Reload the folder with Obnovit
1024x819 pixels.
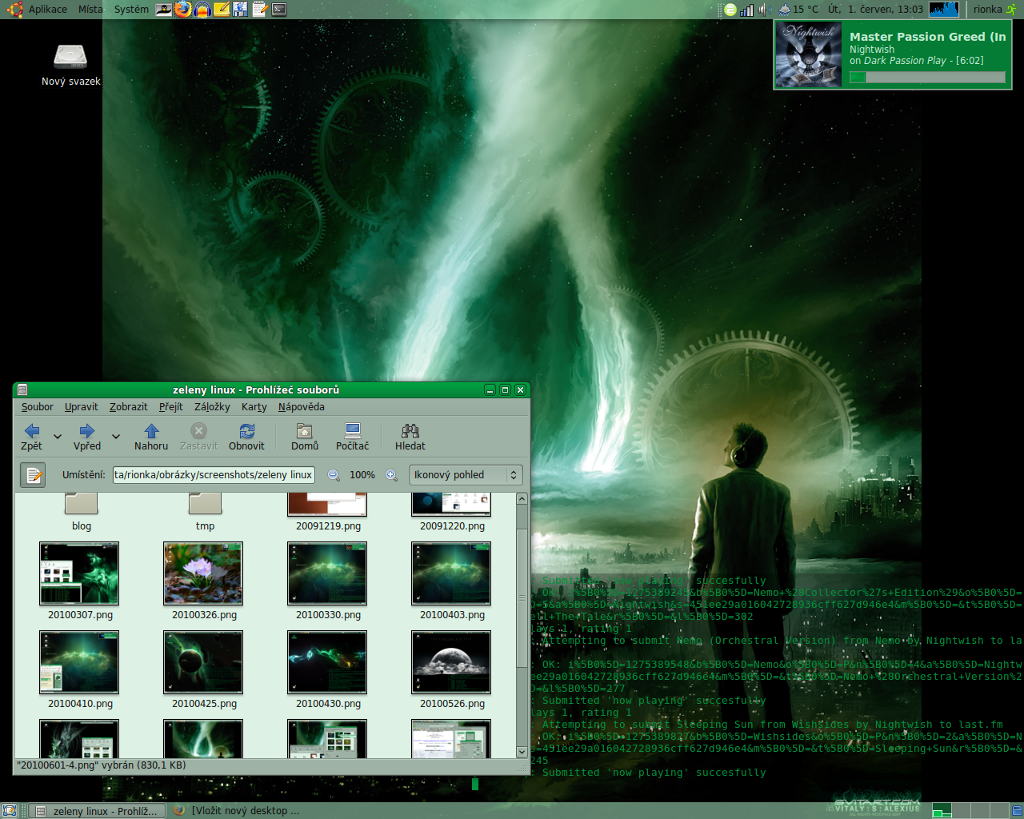point(246,437)
